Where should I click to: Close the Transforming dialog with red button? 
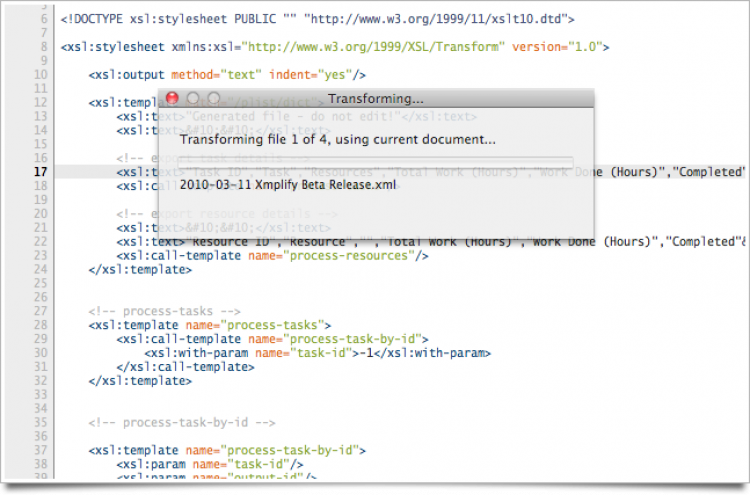tap(172, 99)
